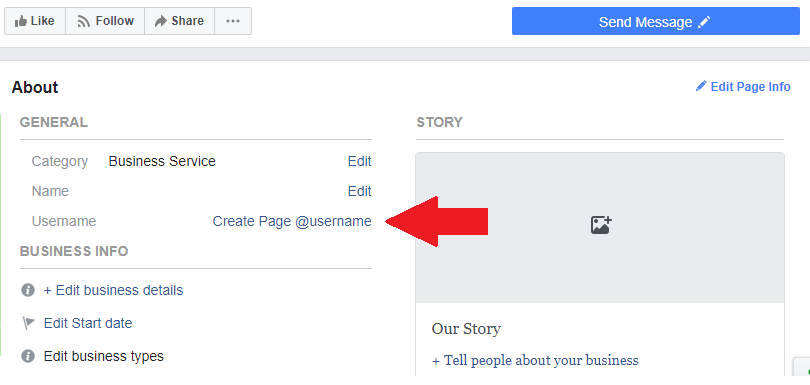Click Edit business types
Viewport: 810px width, 385px height.
(x=103, y=356)
